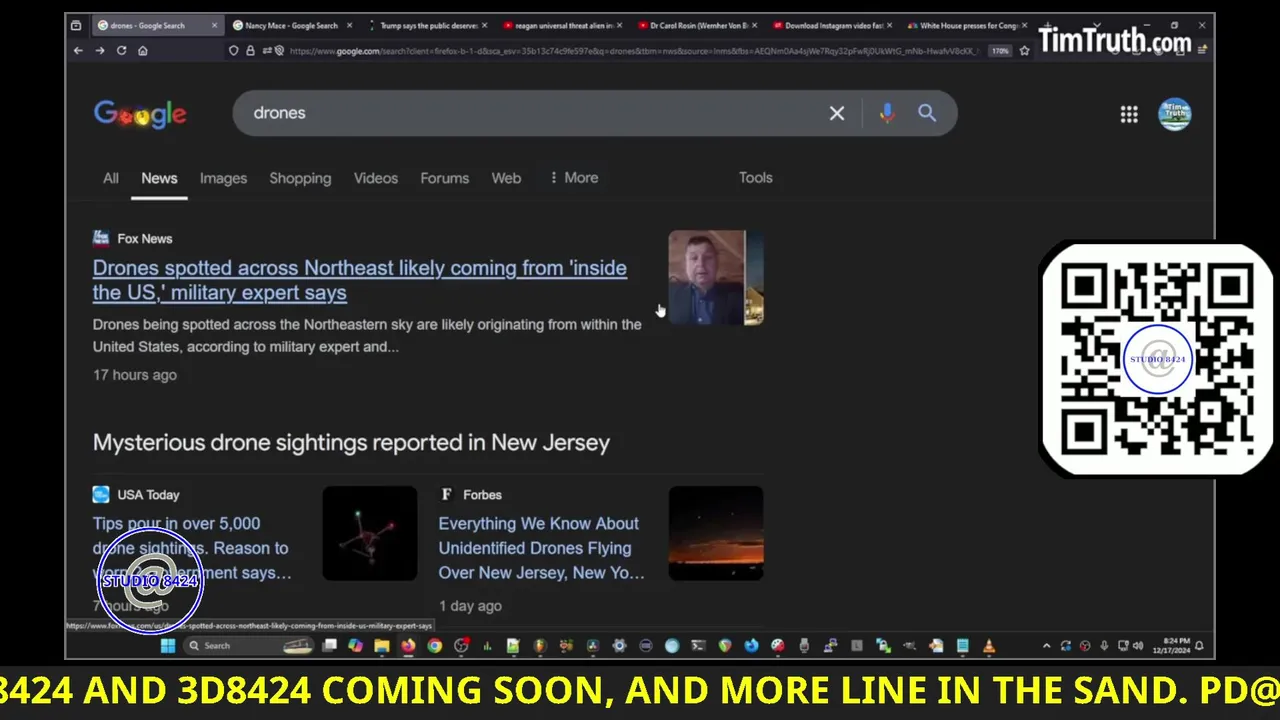Screen dimensions: 1280x720
Task: Click the taskbar settings gear icon
Action: pos(619,646)
